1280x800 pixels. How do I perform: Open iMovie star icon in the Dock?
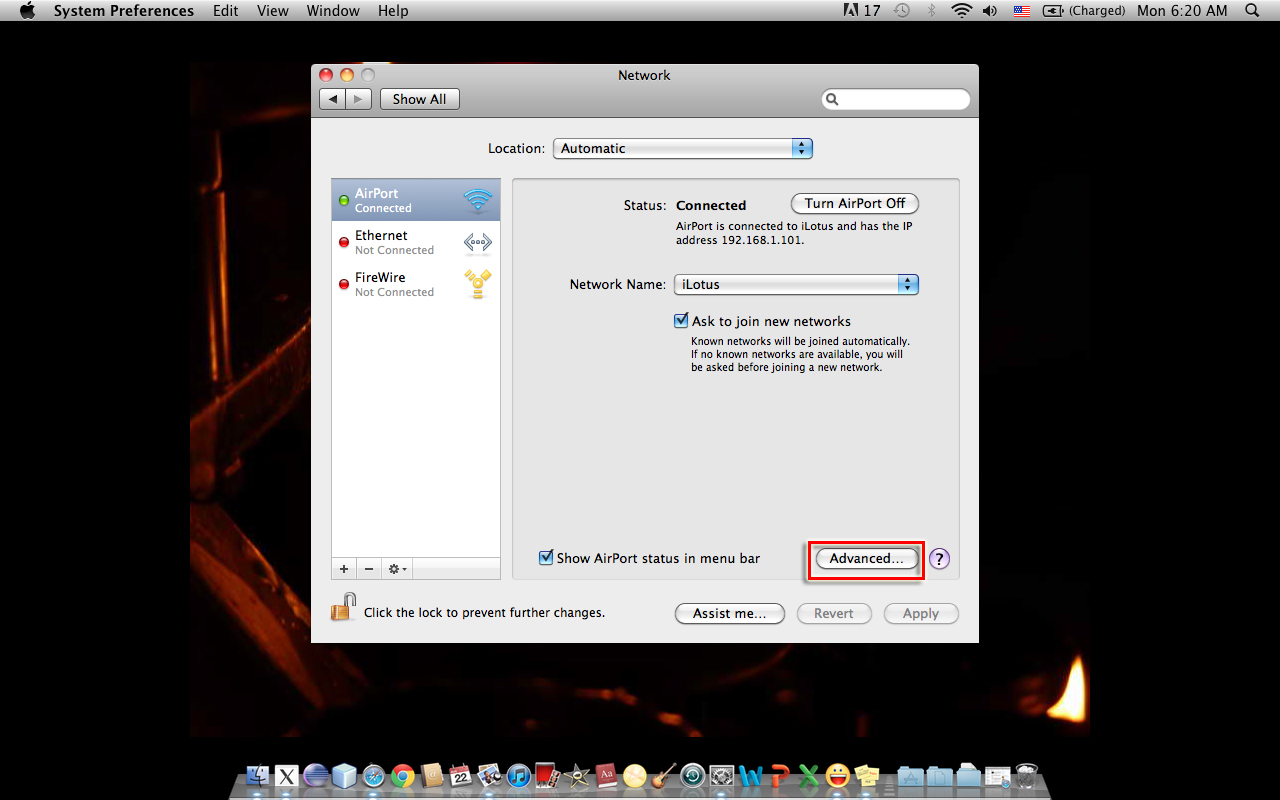click(577, 776)
